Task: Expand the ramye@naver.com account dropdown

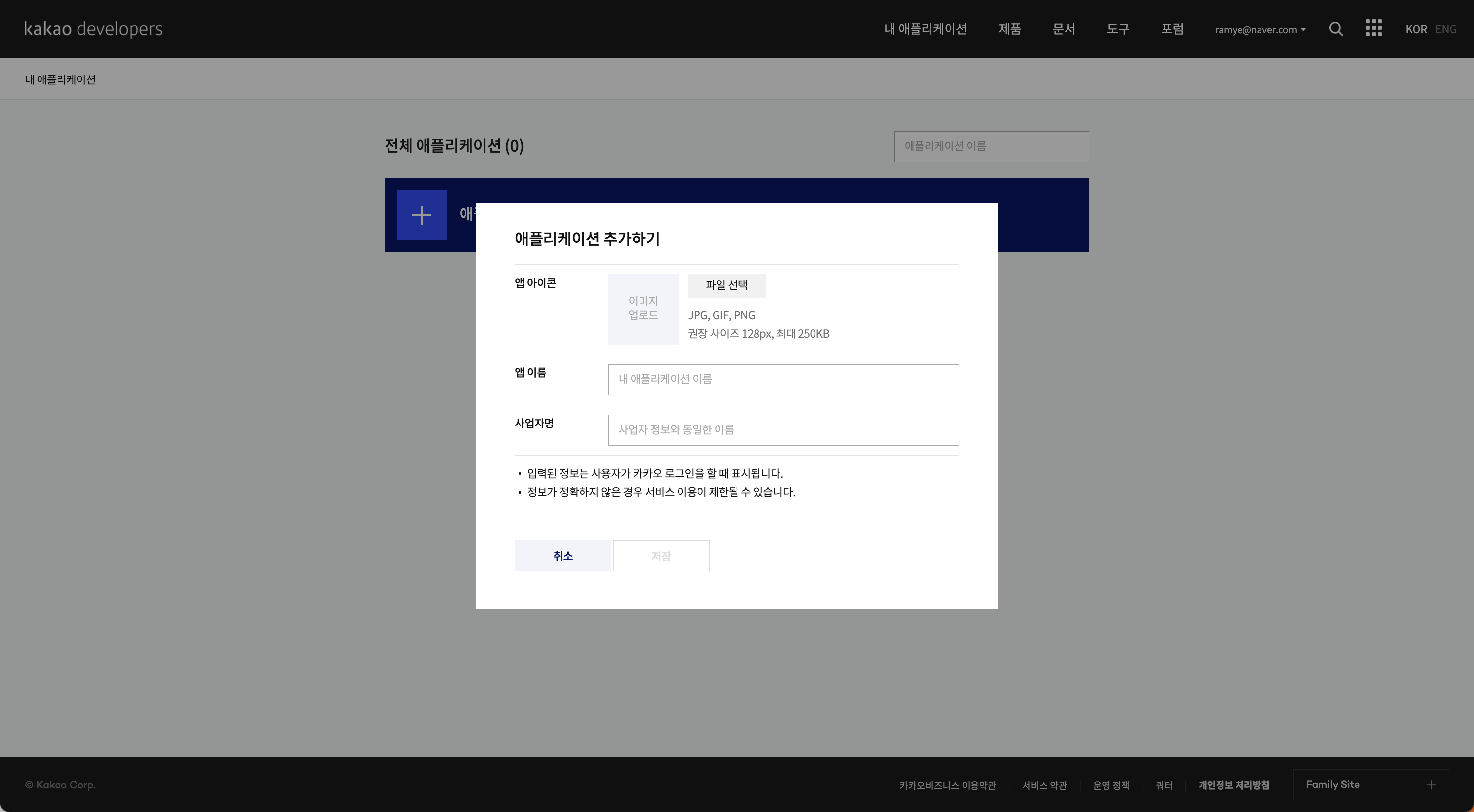Action: tap(1260, 30)
